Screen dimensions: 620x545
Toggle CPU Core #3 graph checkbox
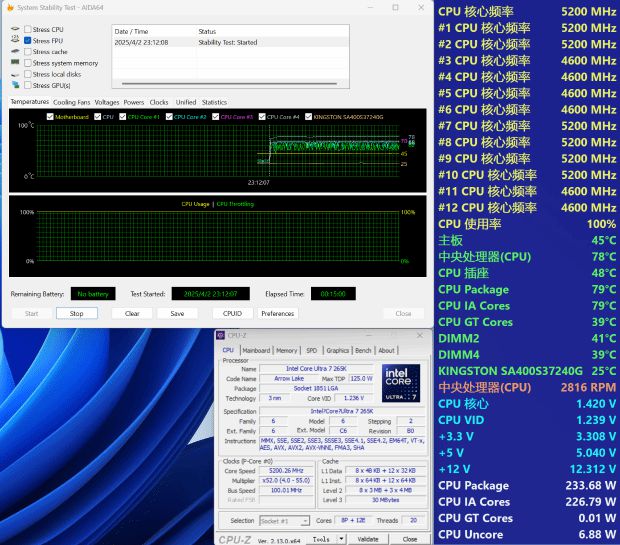[x=215, y=117]
